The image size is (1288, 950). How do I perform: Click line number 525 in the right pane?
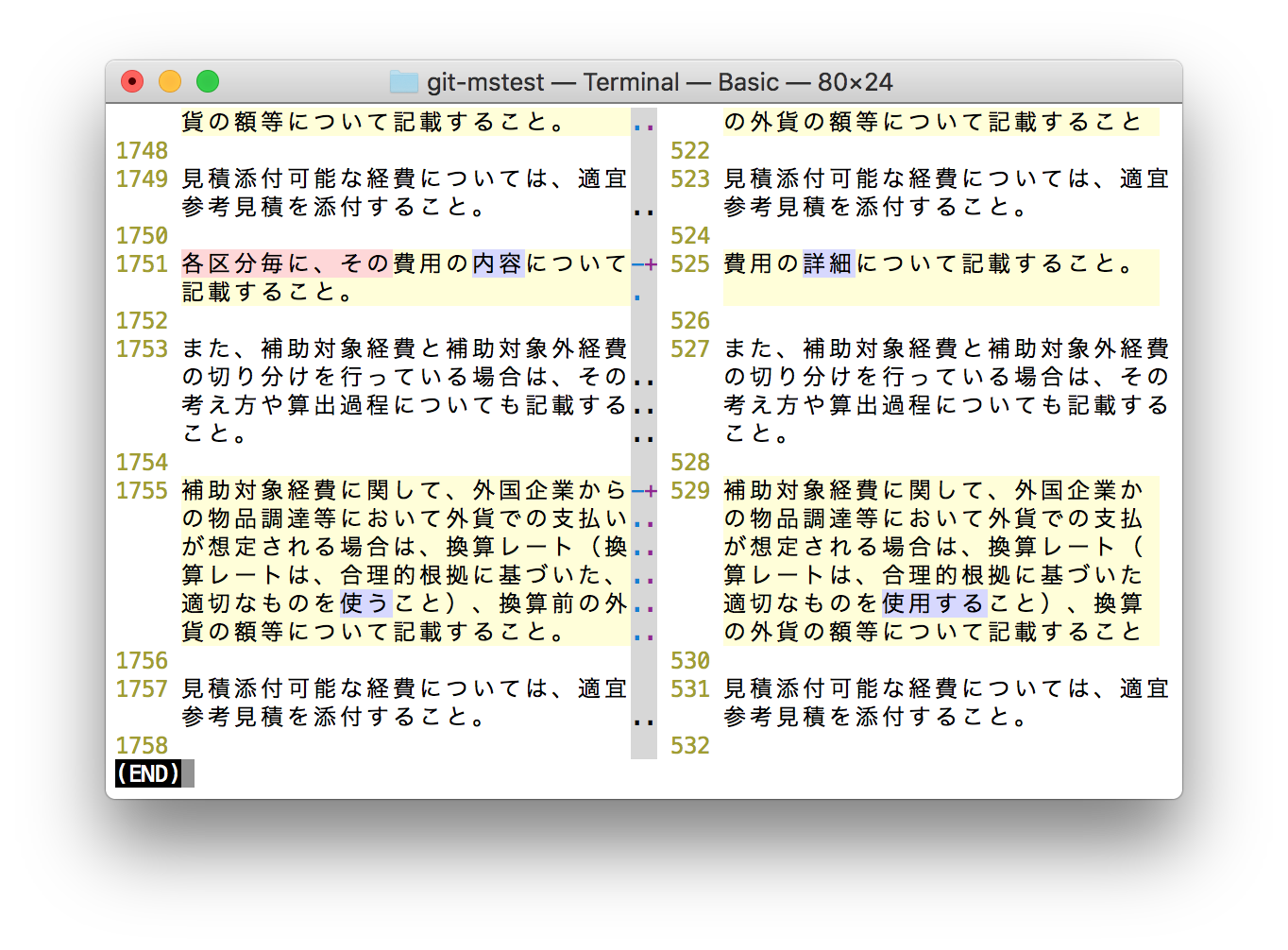tap(688, 264)
